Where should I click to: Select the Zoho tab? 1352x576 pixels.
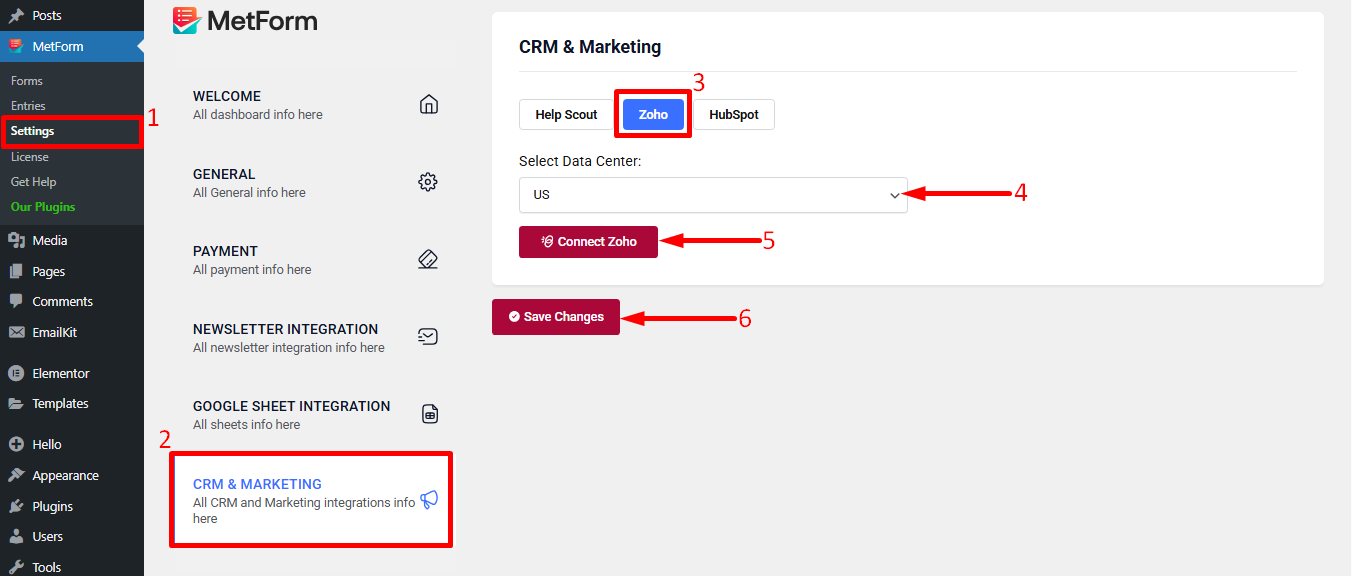click(x=653, y=115)
